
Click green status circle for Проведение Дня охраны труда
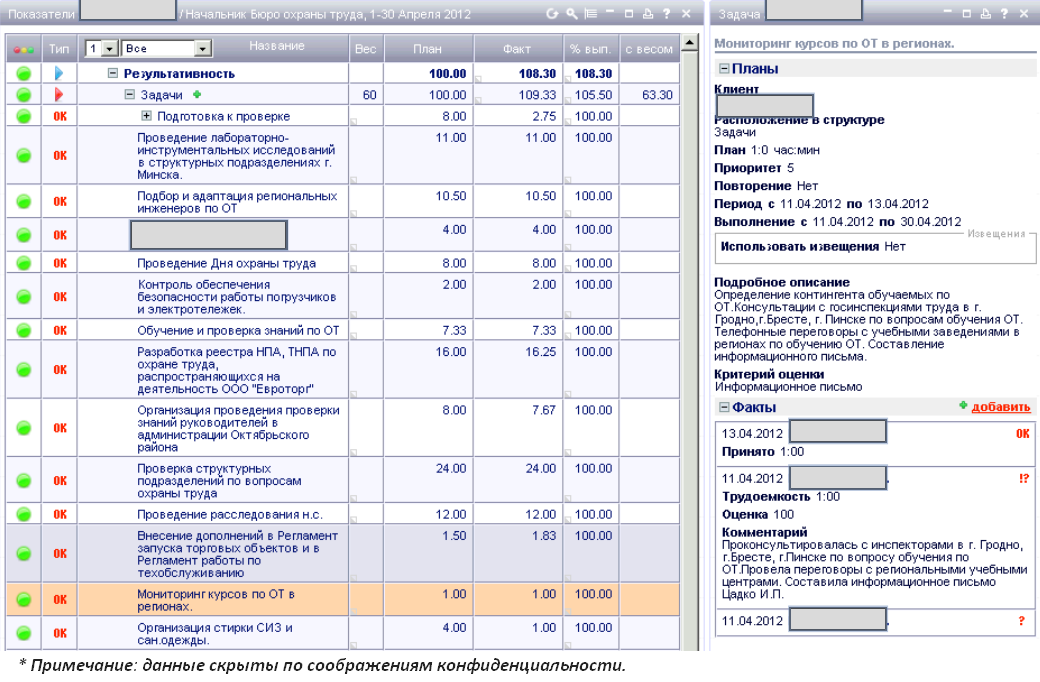click(x=23, y=263)
